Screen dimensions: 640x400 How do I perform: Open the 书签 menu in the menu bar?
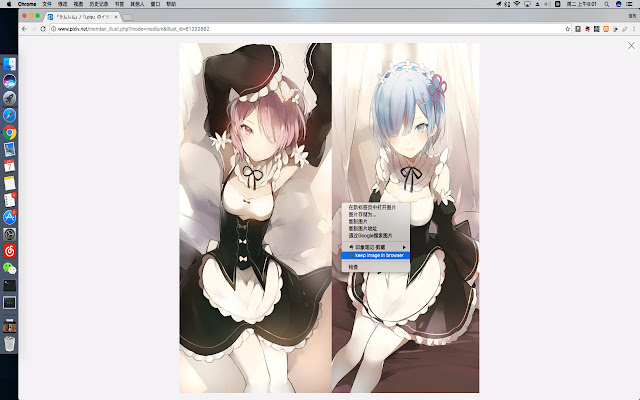click(119, 4)
